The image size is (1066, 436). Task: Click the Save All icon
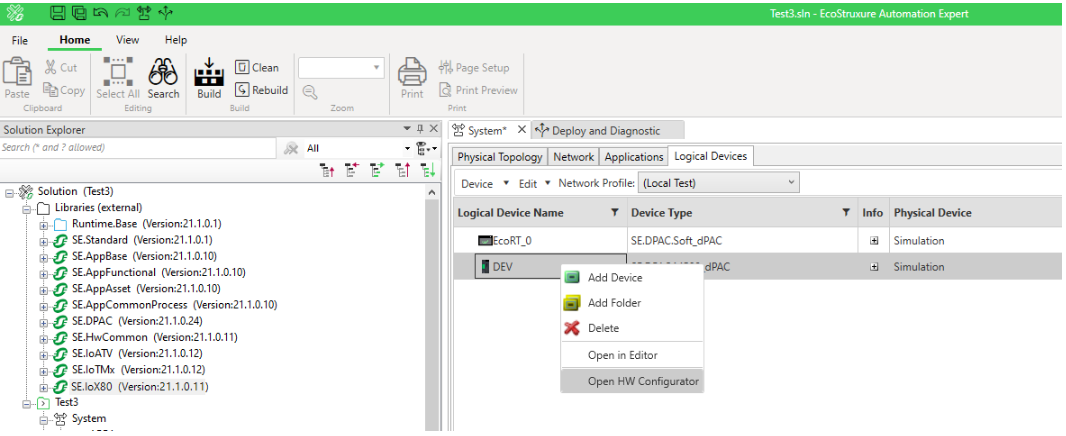point(79,12)
